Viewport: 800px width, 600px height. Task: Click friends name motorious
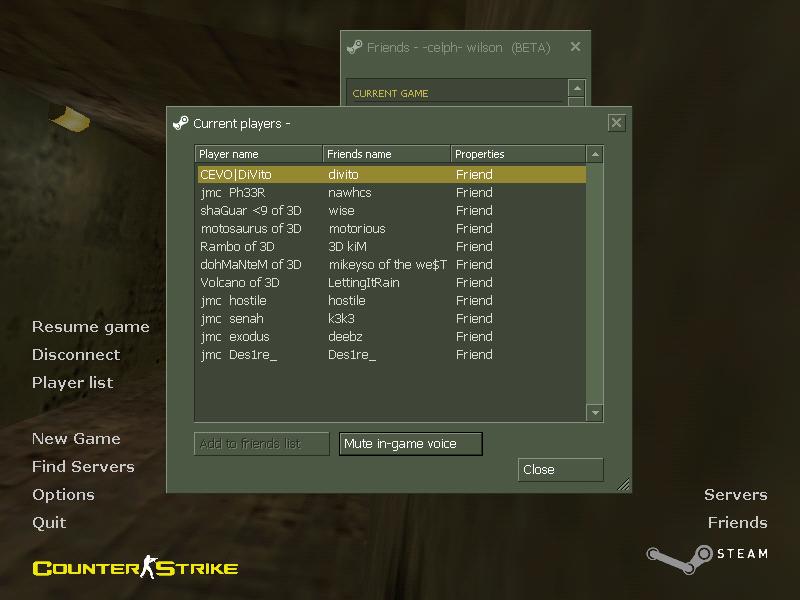(x=357, y=229)
